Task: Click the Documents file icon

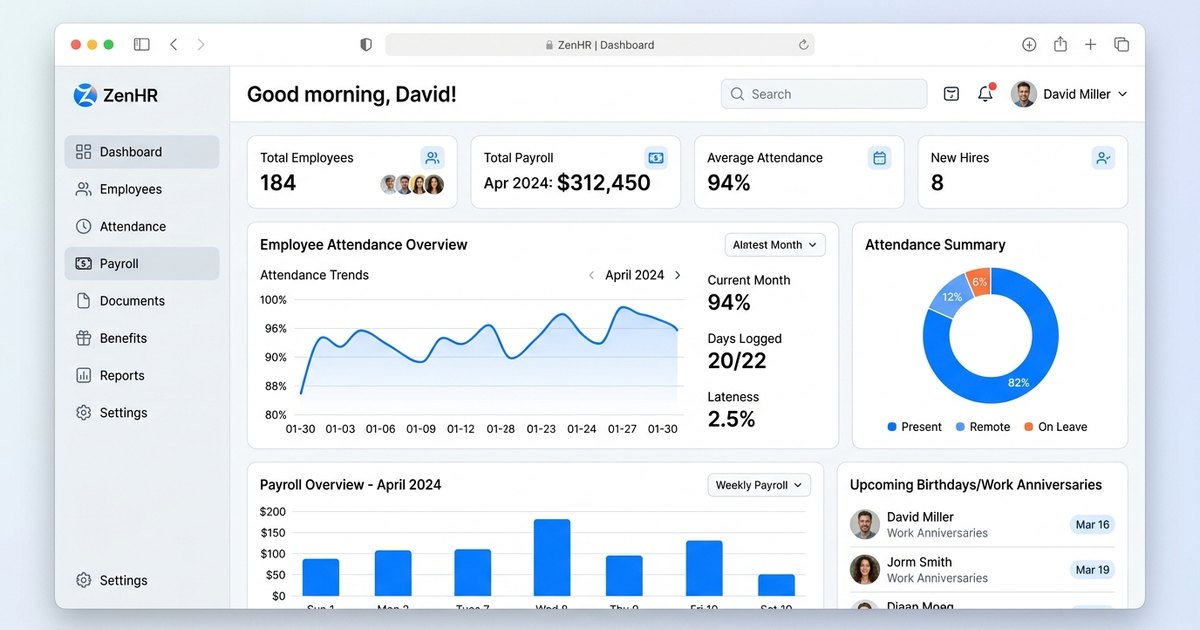Action: tap(83, 301)
